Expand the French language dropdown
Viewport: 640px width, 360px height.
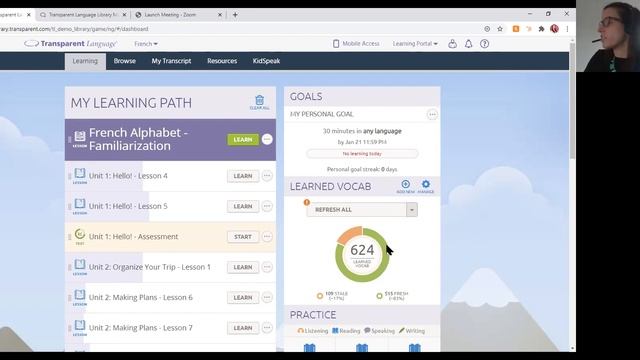pyautogui.click(x=146, y=44)
